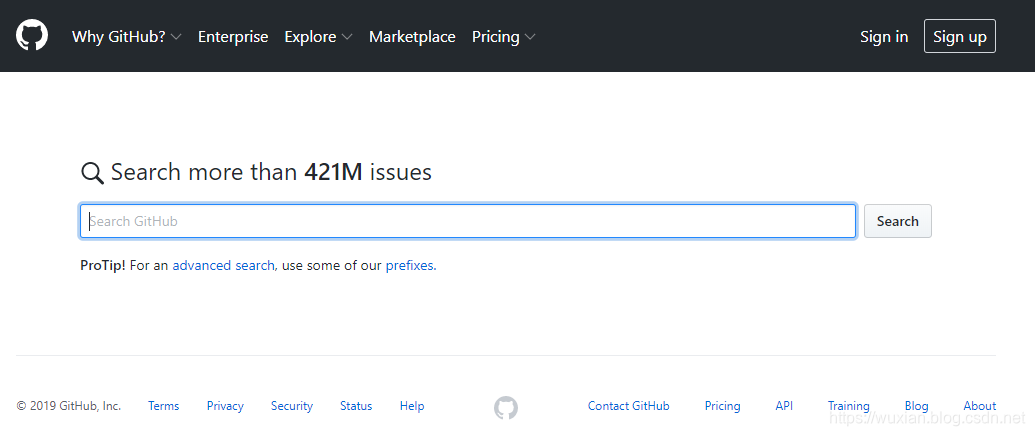Open Security in the footer
The image size is (1035, 436).
coord(292,406)
